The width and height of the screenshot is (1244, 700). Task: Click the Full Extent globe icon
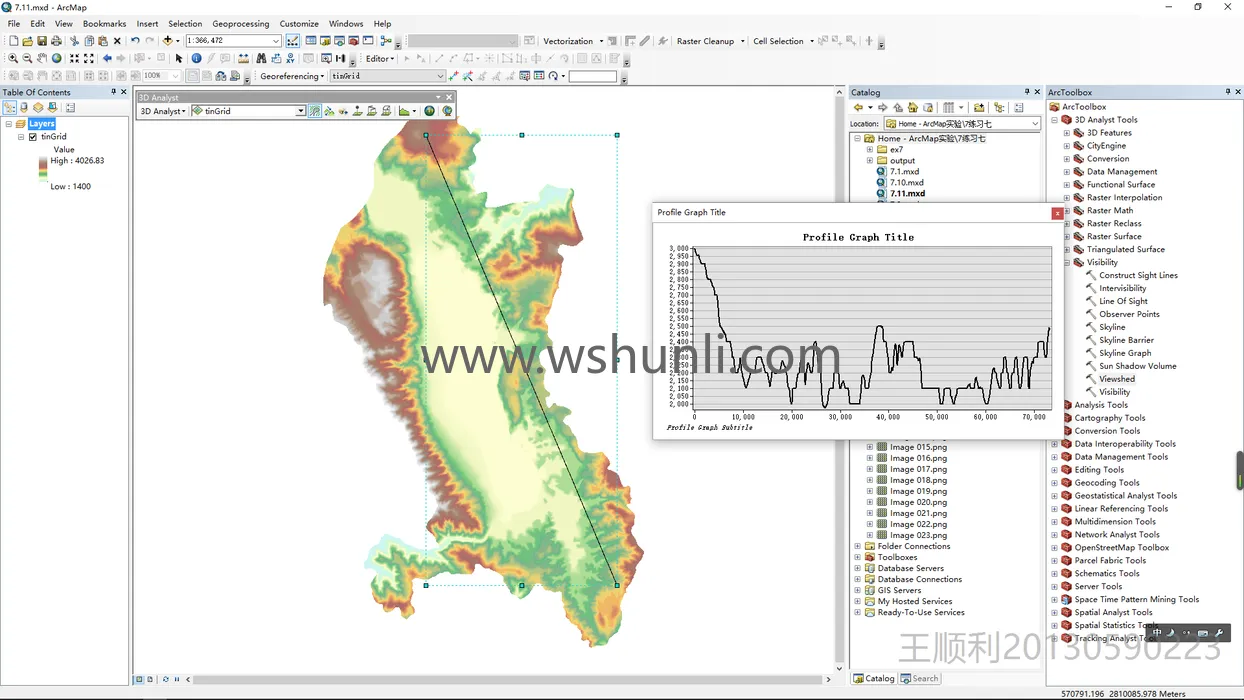tap(56, 58)
